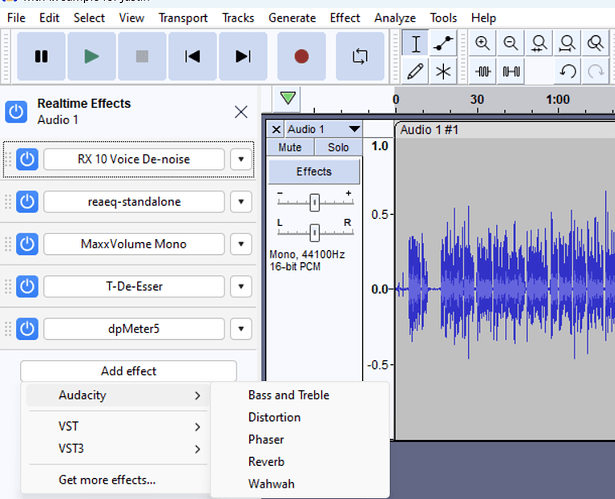Click the Undo arrow icon
The height and width of the screenshot is (499, 615).
click(568, 71)
